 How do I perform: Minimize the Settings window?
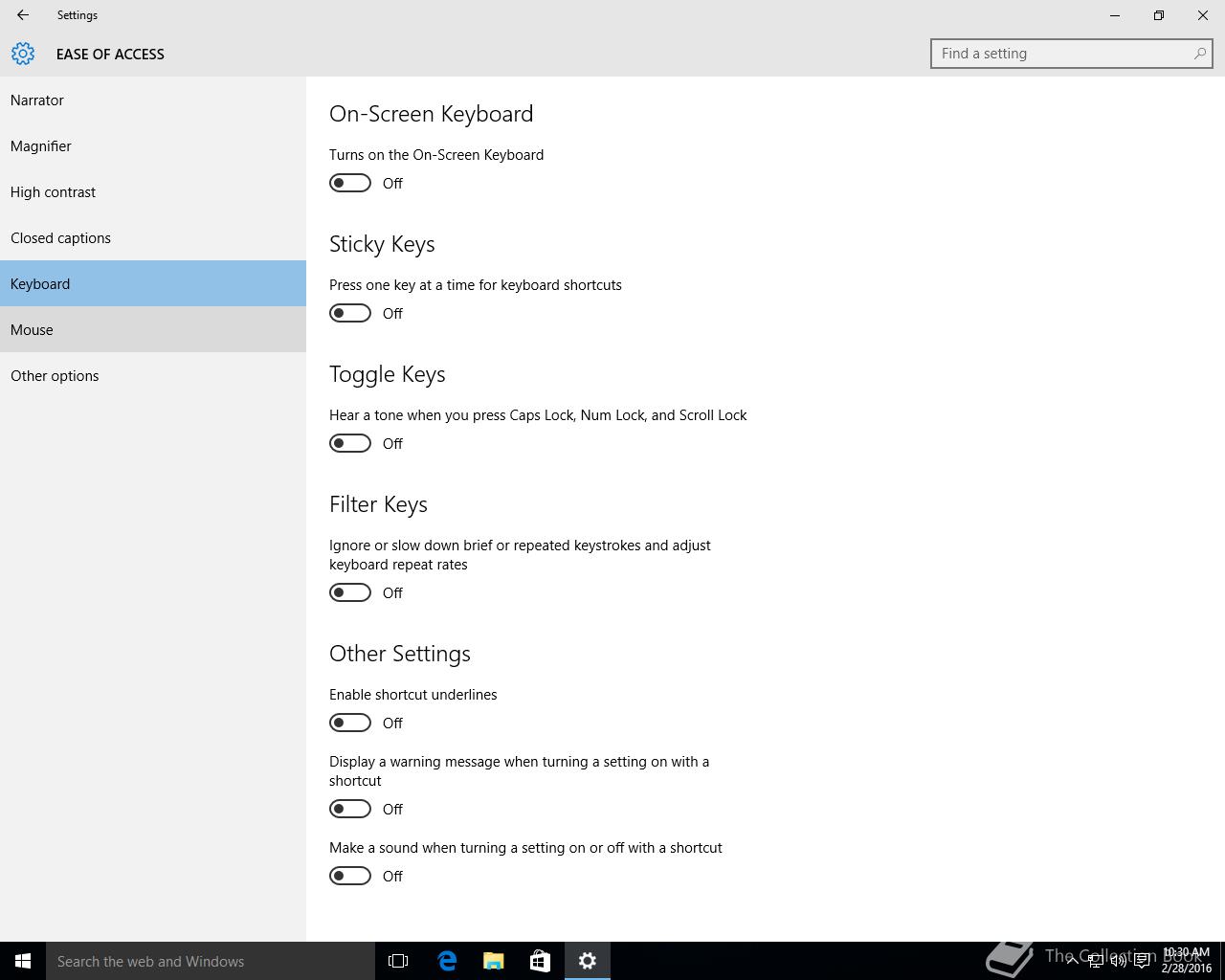coord(1115,15)
